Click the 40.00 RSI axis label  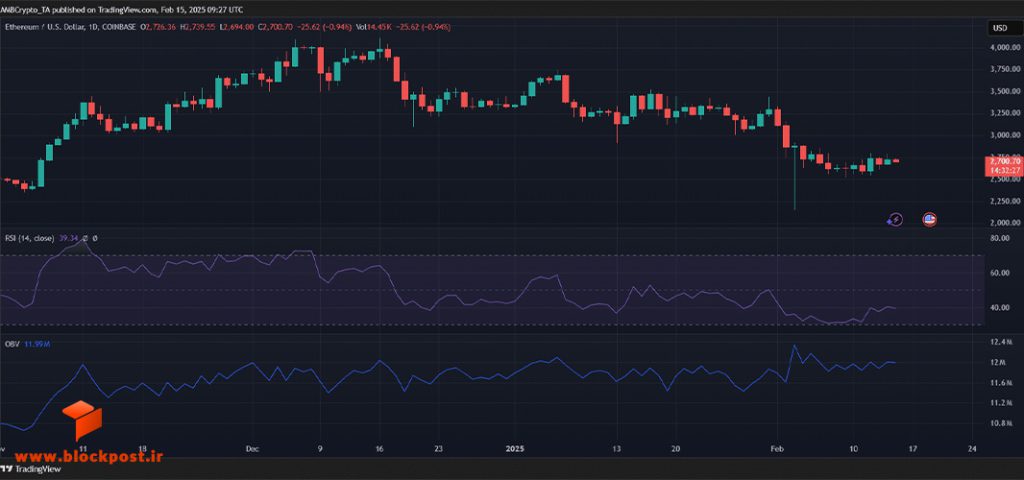tap(1001, 308)
